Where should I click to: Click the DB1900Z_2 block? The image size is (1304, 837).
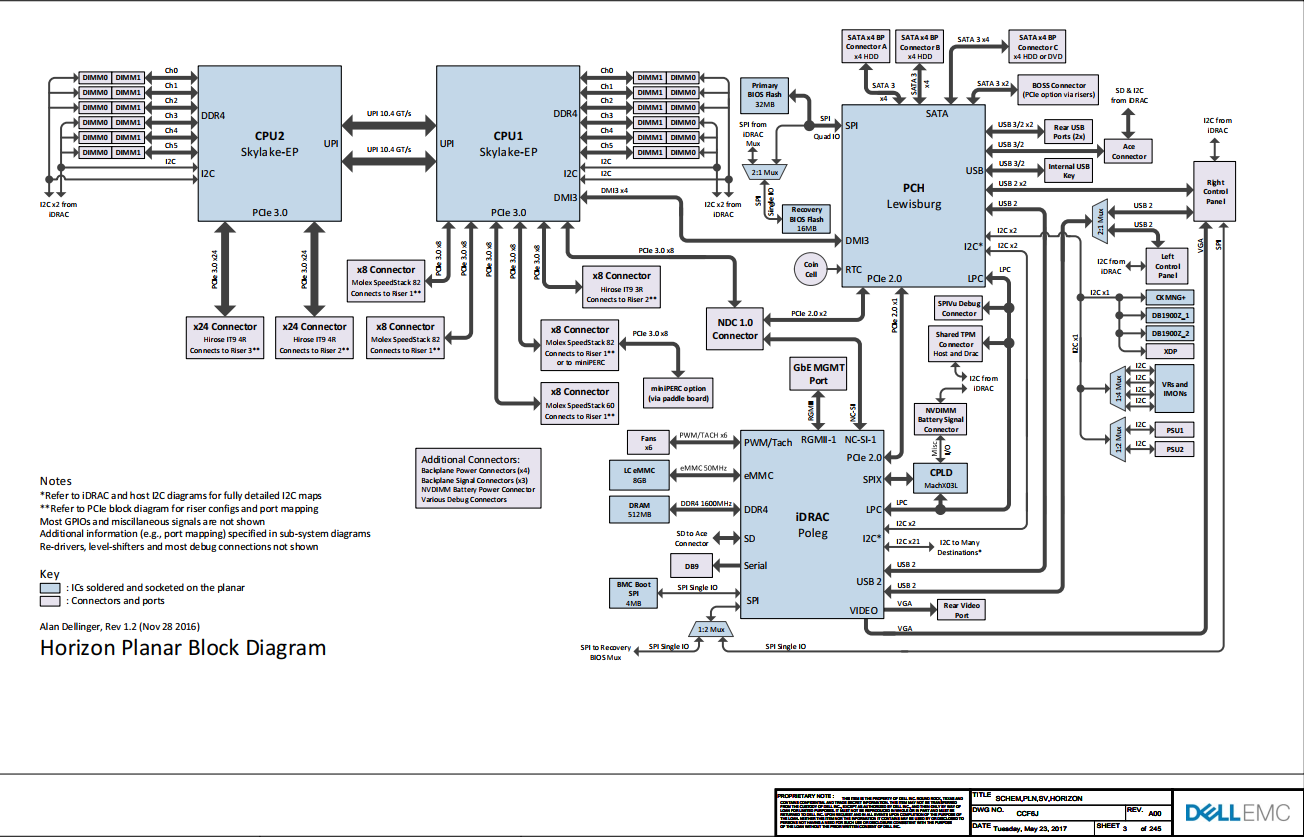click(x=1169, y=333)
